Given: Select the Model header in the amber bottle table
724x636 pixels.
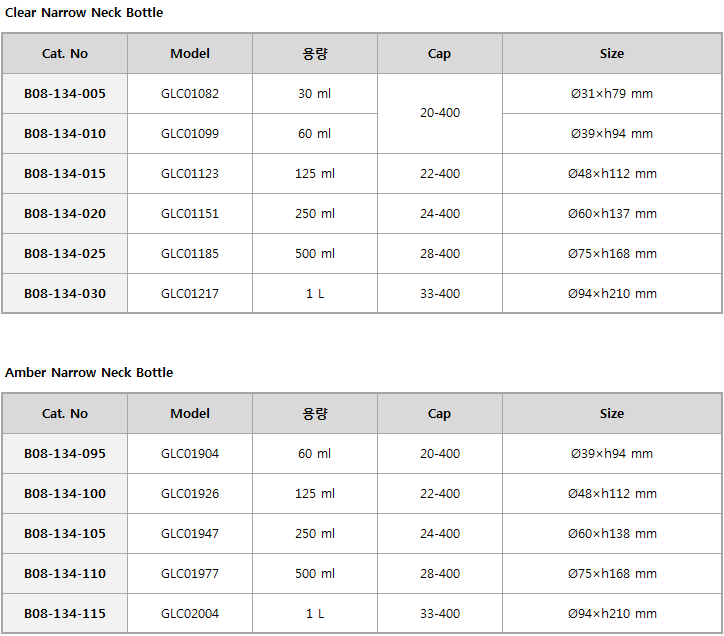Looking at the screenshot, I should pyautogui.click(x=190, y=413).
